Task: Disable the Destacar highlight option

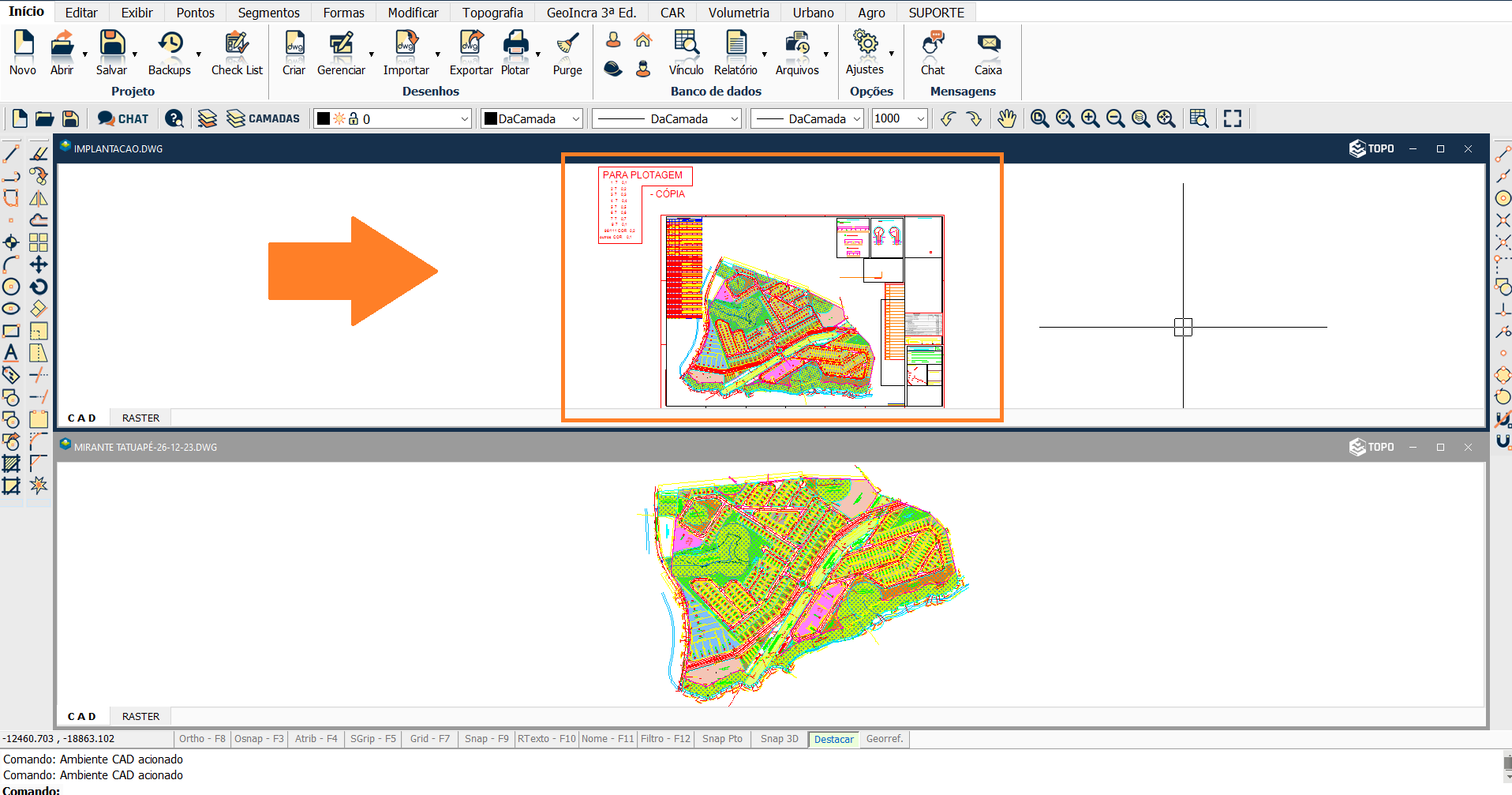Action: coord(833,739)
